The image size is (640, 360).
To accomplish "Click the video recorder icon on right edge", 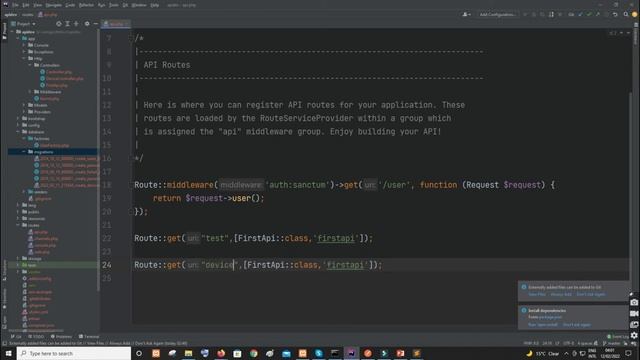I will 634,313.
